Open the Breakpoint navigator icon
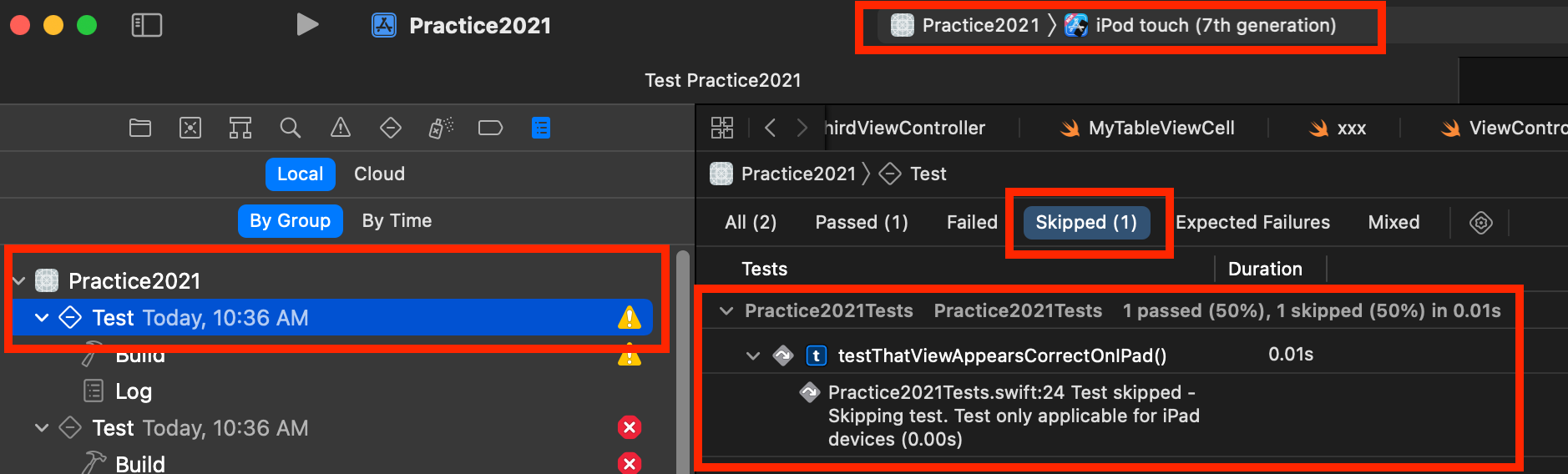The image size is (1568, 474). coord(490,128)
